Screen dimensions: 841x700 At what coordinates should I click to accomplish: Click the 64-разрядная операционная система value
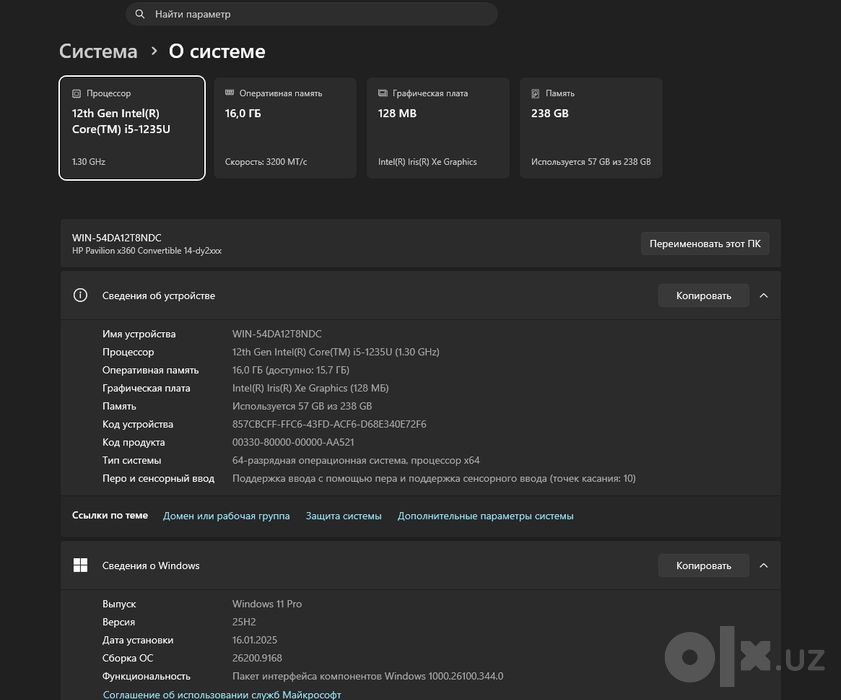(356, 460)
